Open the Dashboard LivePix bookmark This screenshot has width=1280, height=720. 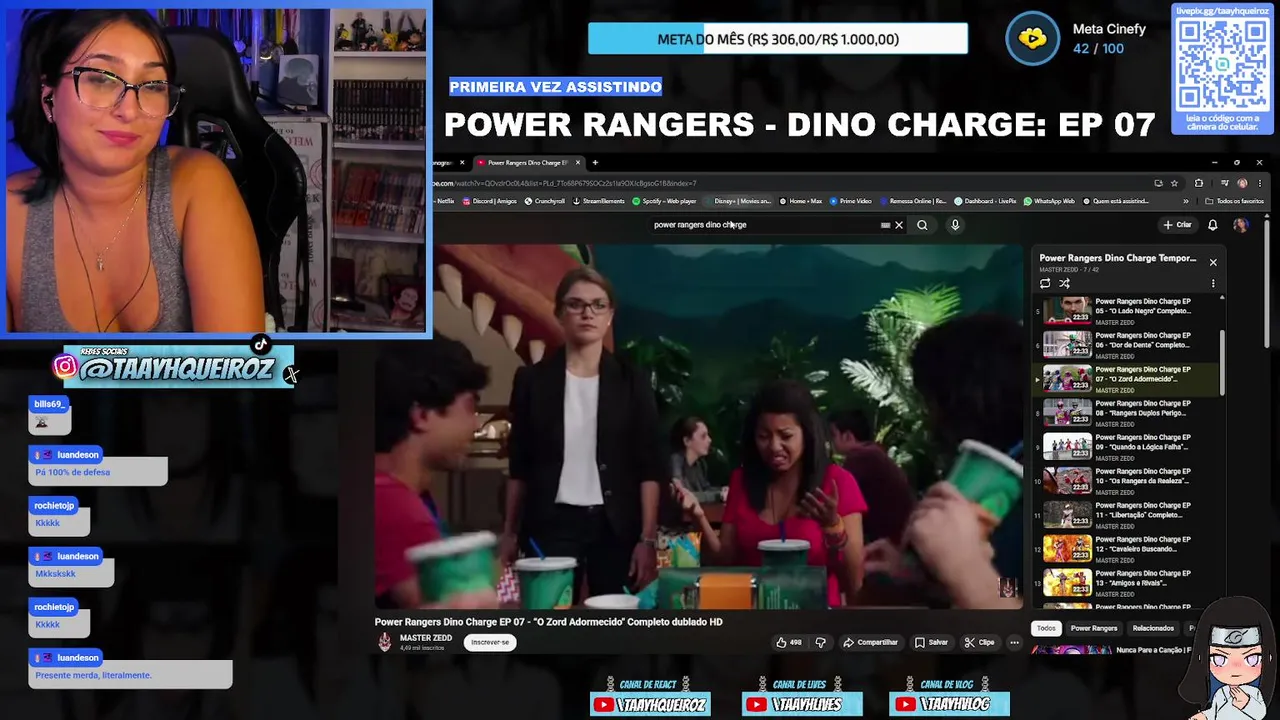(x=985, y=201)
